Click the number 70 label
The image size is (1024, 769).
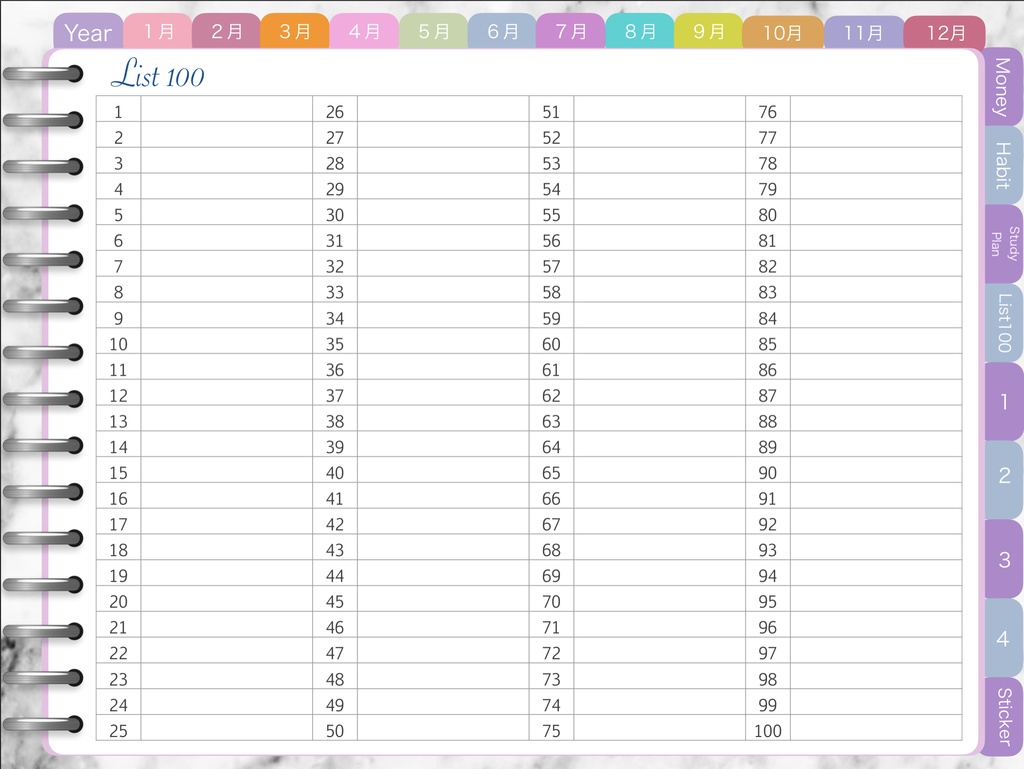(x=551, y=602)
